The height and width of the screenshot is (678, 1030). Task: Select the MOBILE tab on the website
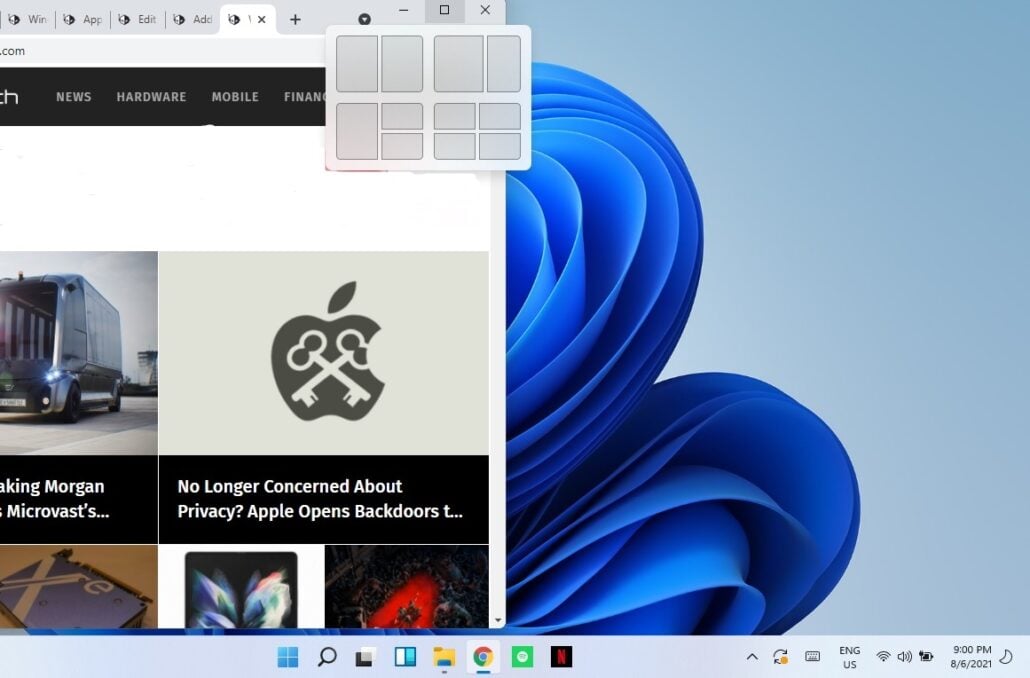click(x=234, y=96)
